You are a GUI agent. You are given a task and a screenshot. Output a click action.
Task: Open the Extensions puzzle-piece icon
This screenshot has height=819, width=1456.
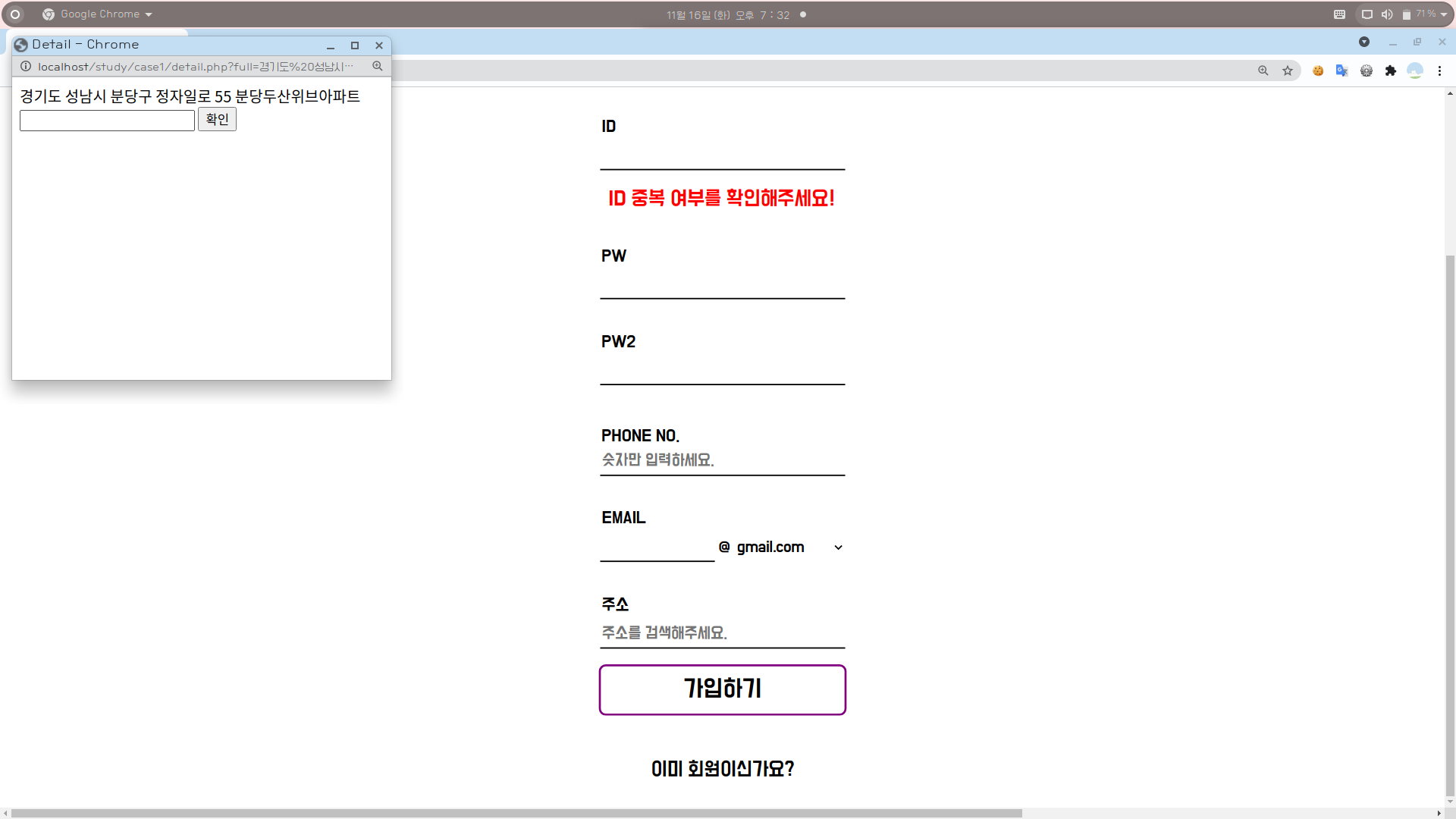[1390, 71]
